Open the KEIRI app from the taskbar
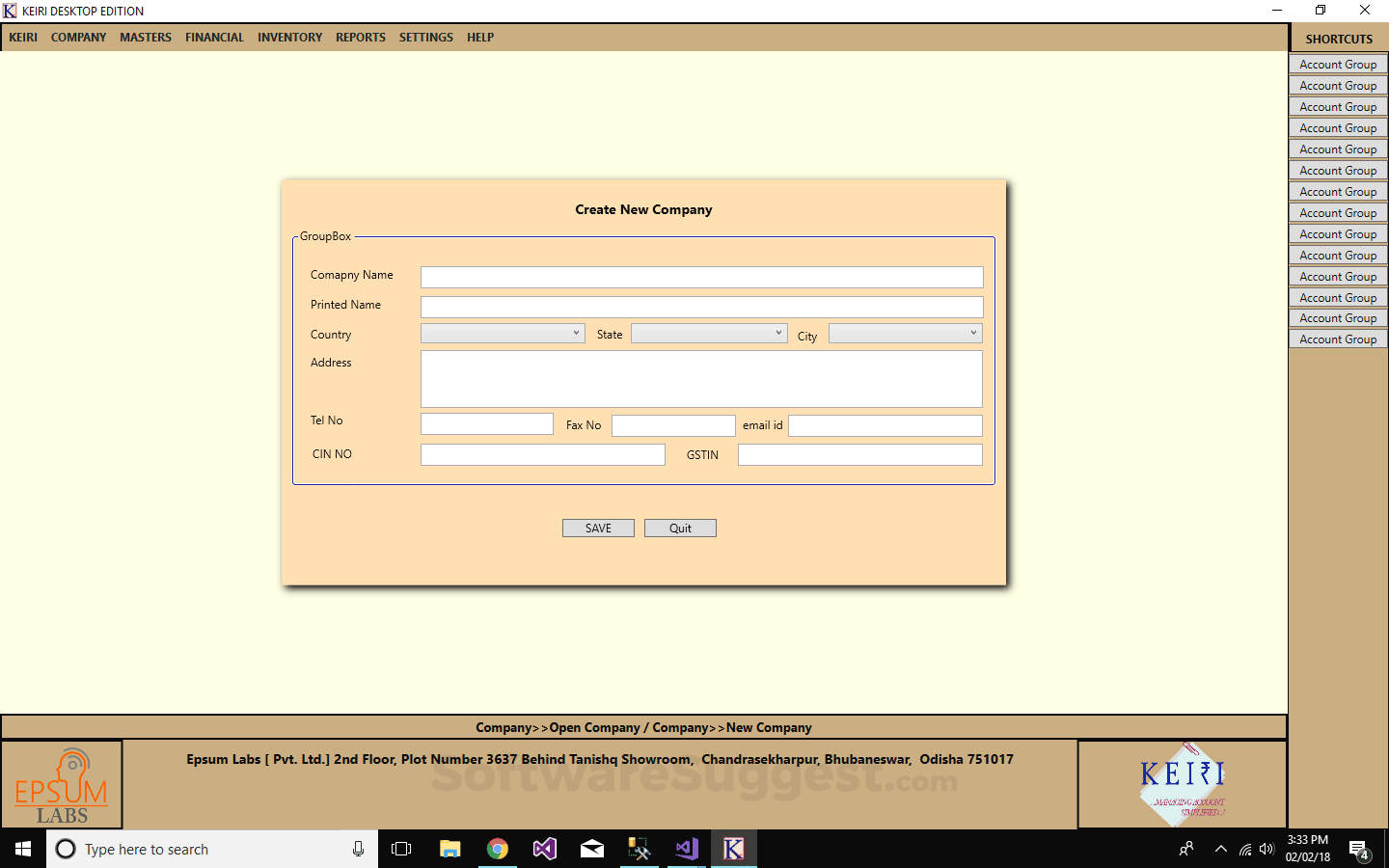Viewport: 1389px width, 868px height. tap(734, 849)
